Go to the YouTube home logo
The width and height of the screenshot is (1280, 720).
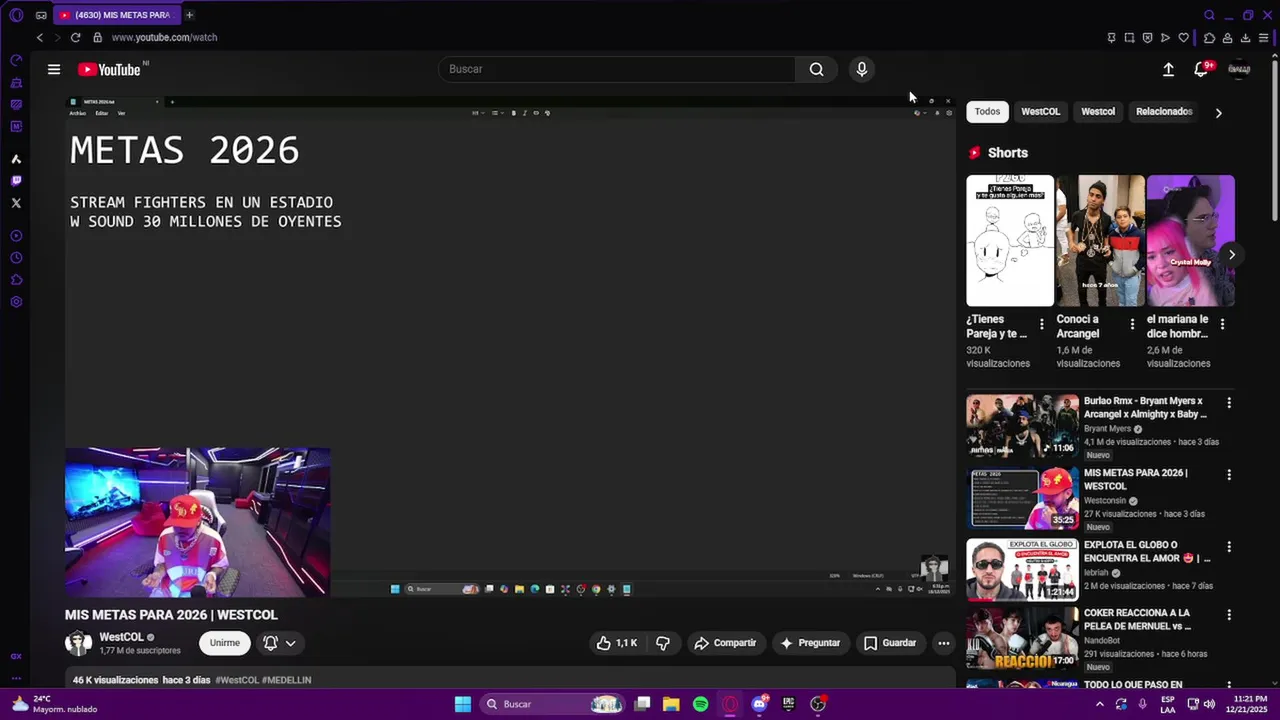[109, 69]
